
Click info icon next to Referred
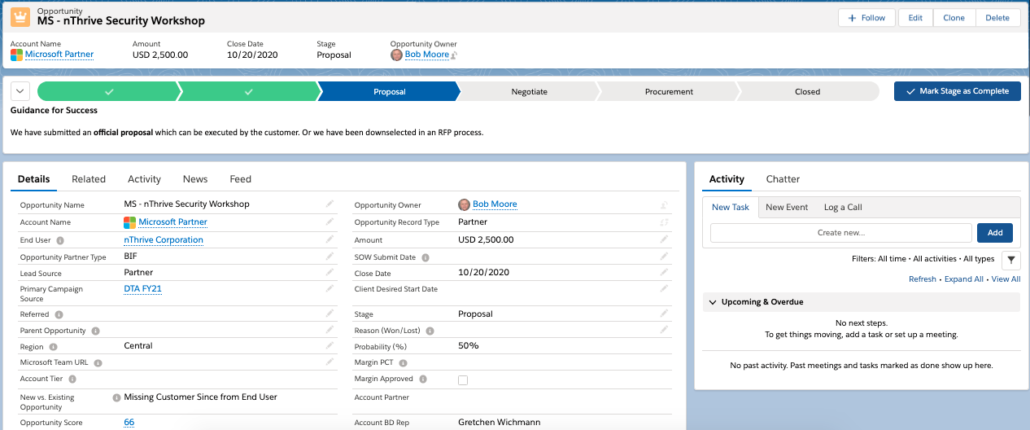coord(59,314)
